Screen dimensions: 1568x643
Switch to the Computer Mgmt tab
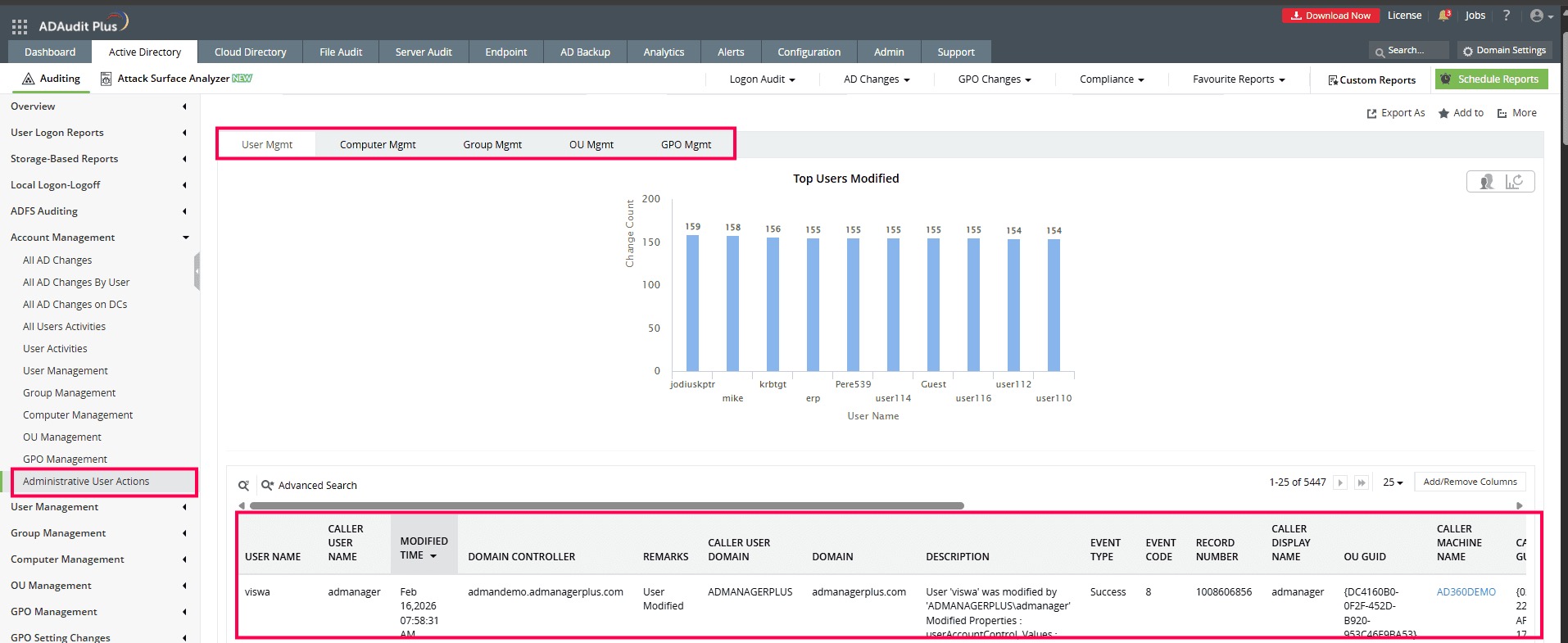pos(378,145)
